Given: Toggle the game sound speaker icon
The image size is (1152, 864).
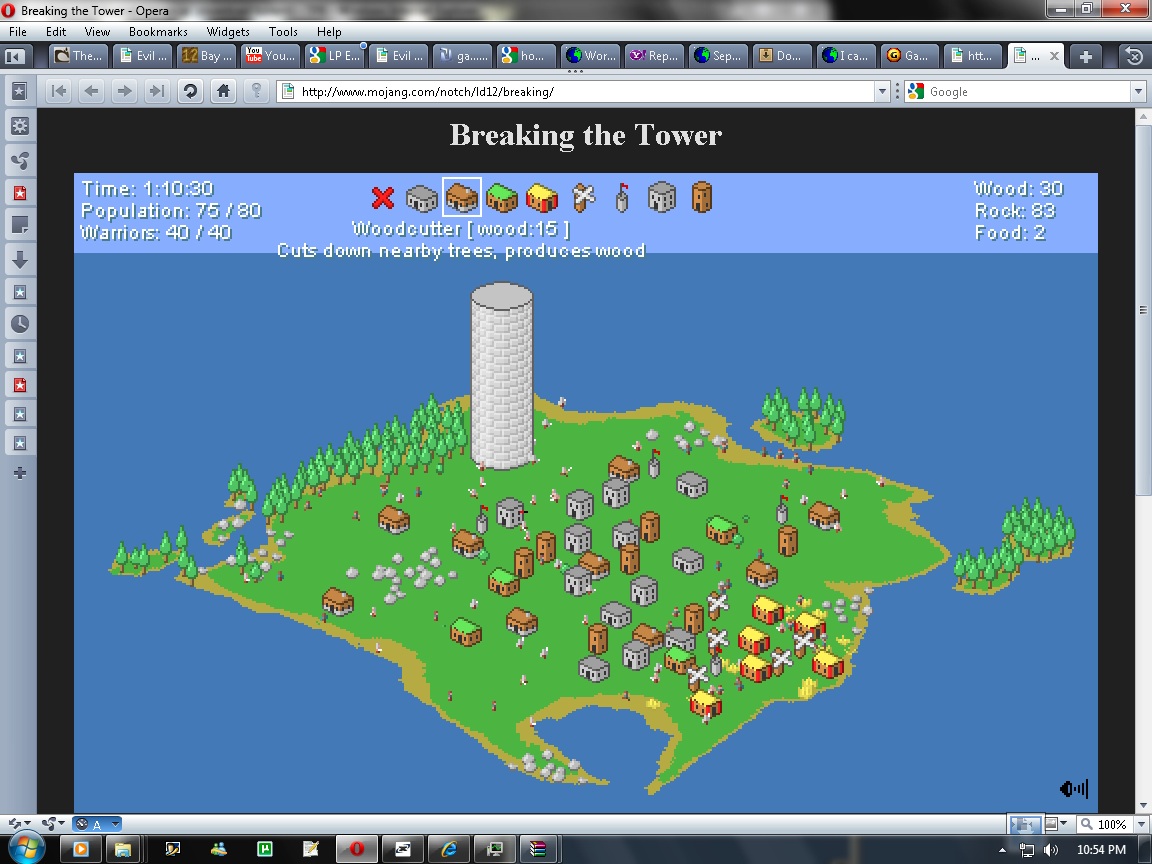Looking at the screenshot, I should click(1073, 789).
